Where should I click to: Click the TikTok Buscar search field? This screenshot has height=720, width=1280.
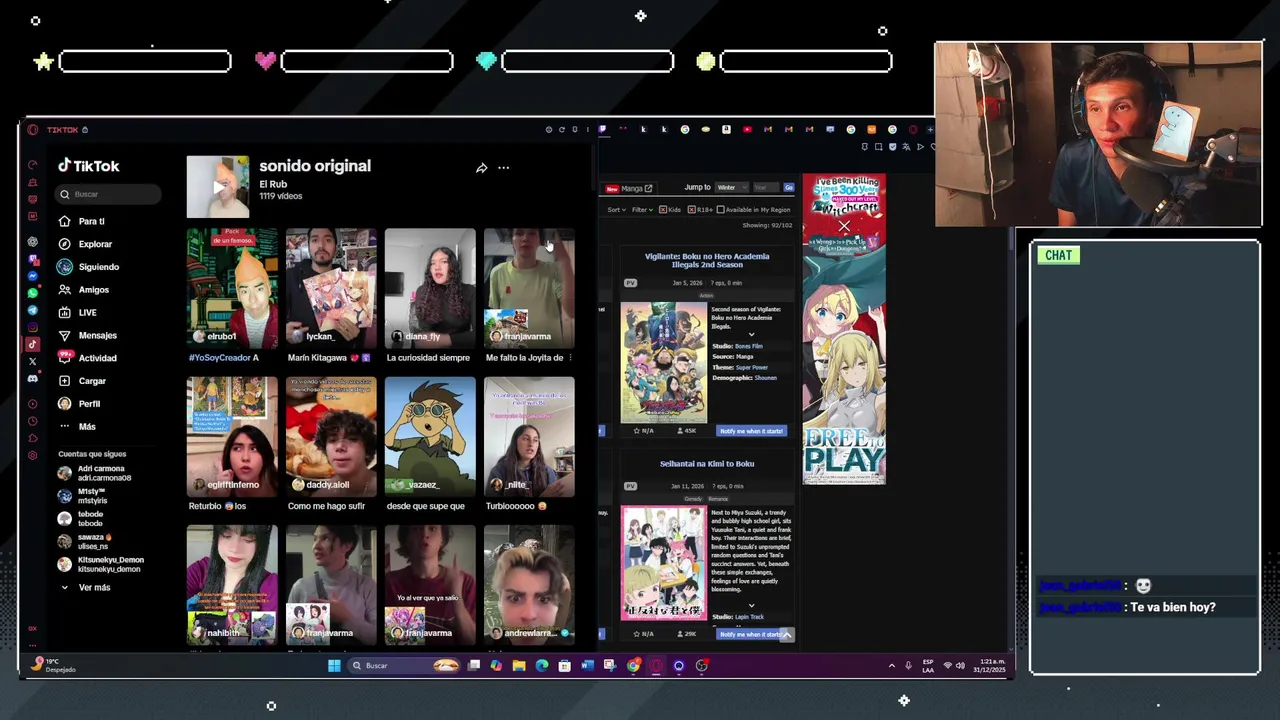coord(108,194)
